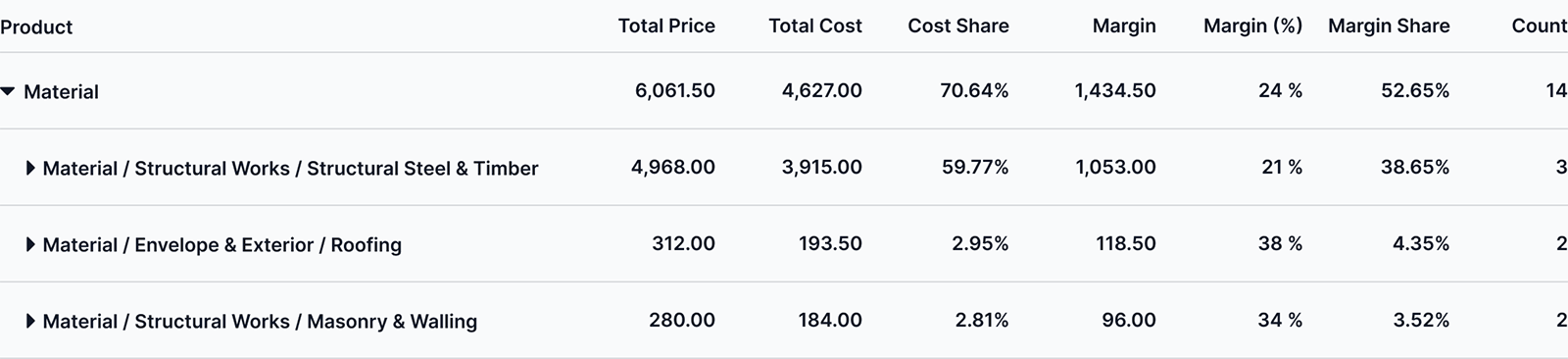Expand Structural Steel & Timber row
Screen dimensions: 1568x359
tap(30, 168)
